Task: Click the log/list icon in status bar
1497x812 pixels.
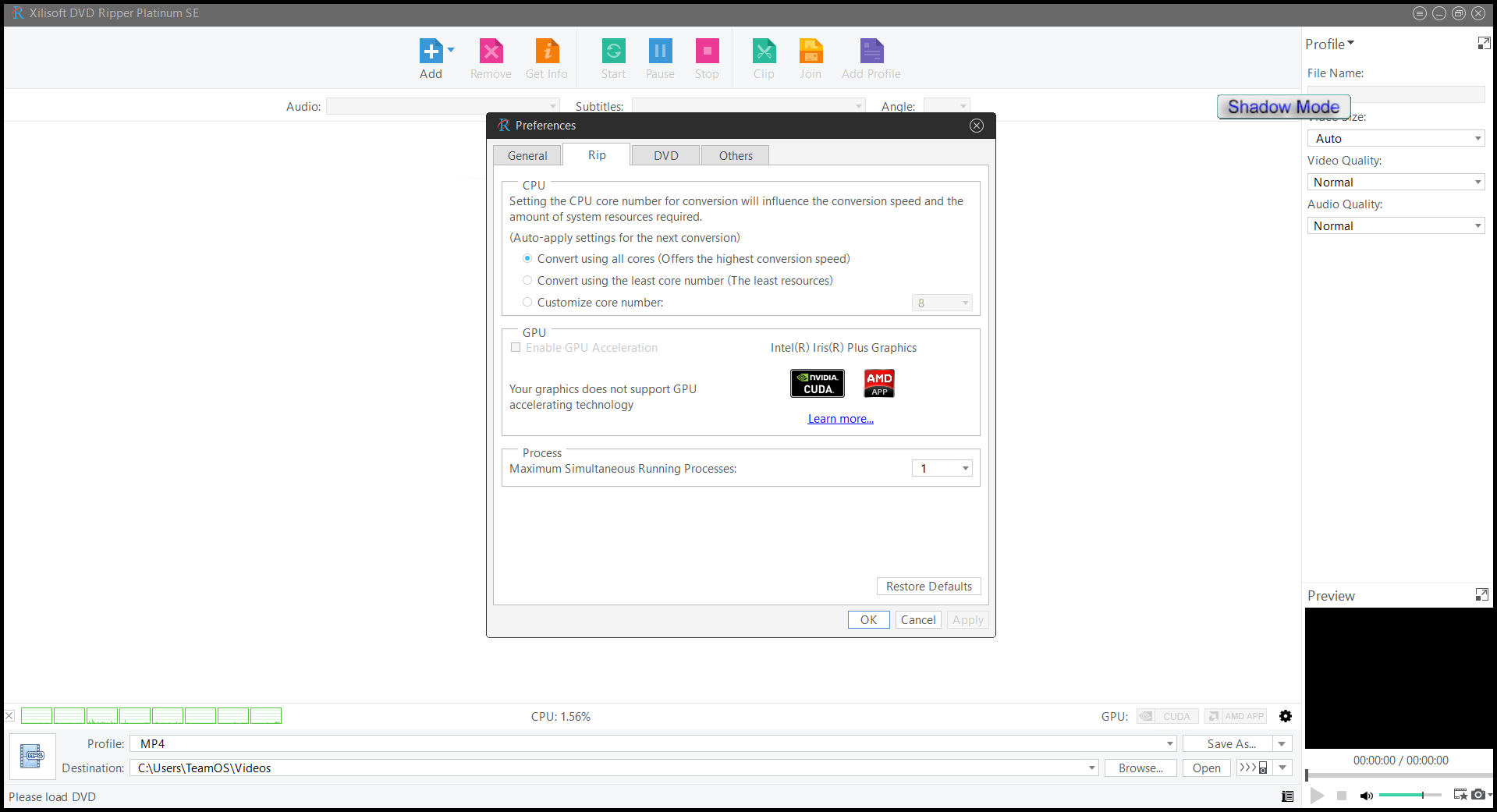Action: tap(1287, 796)
